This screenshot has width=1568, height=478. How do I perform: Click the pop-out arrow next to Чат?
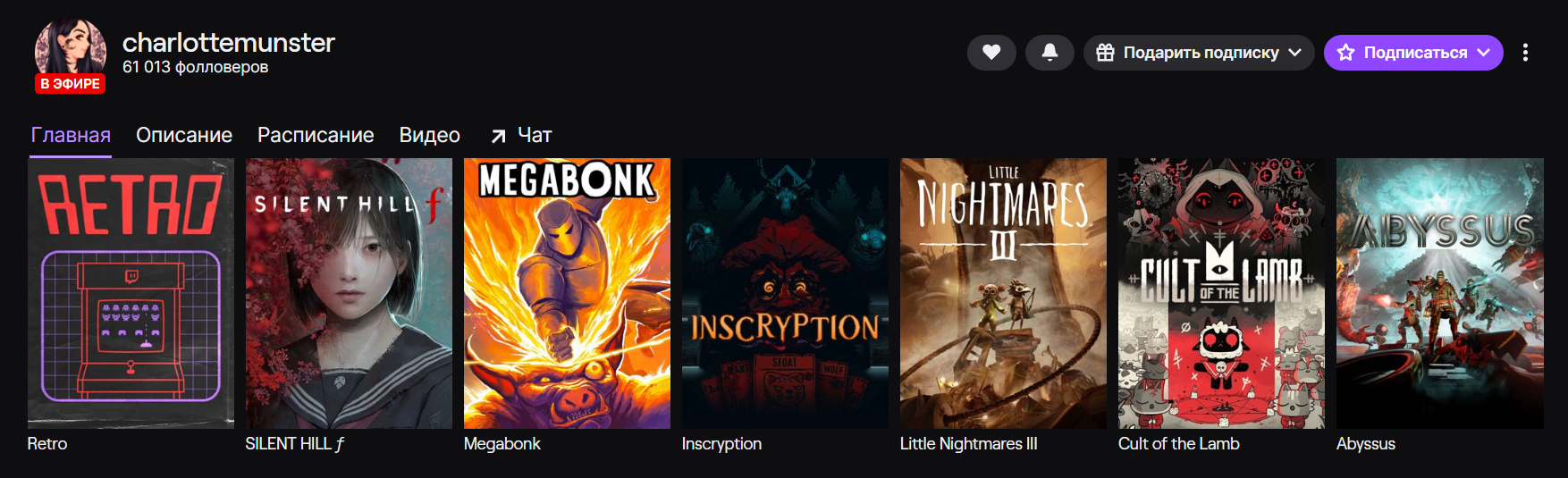[499, 136]
